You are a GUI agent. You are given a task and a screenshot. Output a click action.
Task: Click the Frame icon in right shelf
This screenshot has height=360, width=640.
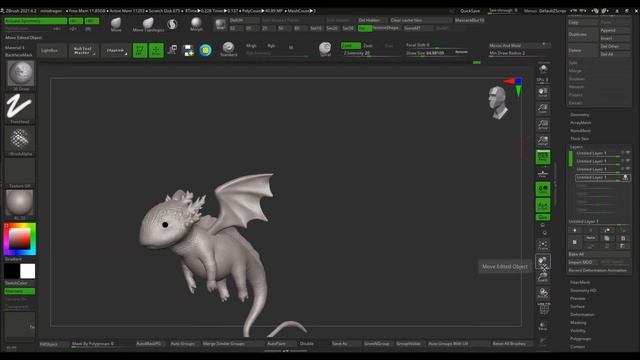(543, 245)
